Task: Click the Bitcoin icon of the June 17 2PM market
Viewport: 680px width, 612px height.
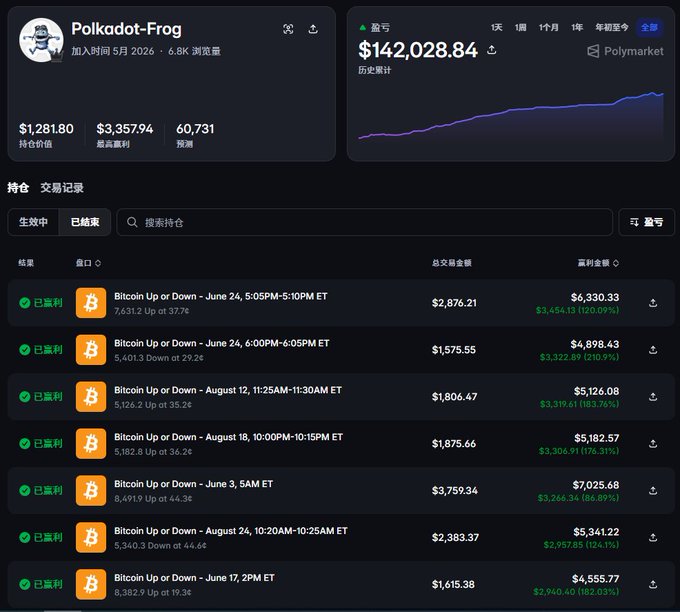Action: click(x=91, y=584)
